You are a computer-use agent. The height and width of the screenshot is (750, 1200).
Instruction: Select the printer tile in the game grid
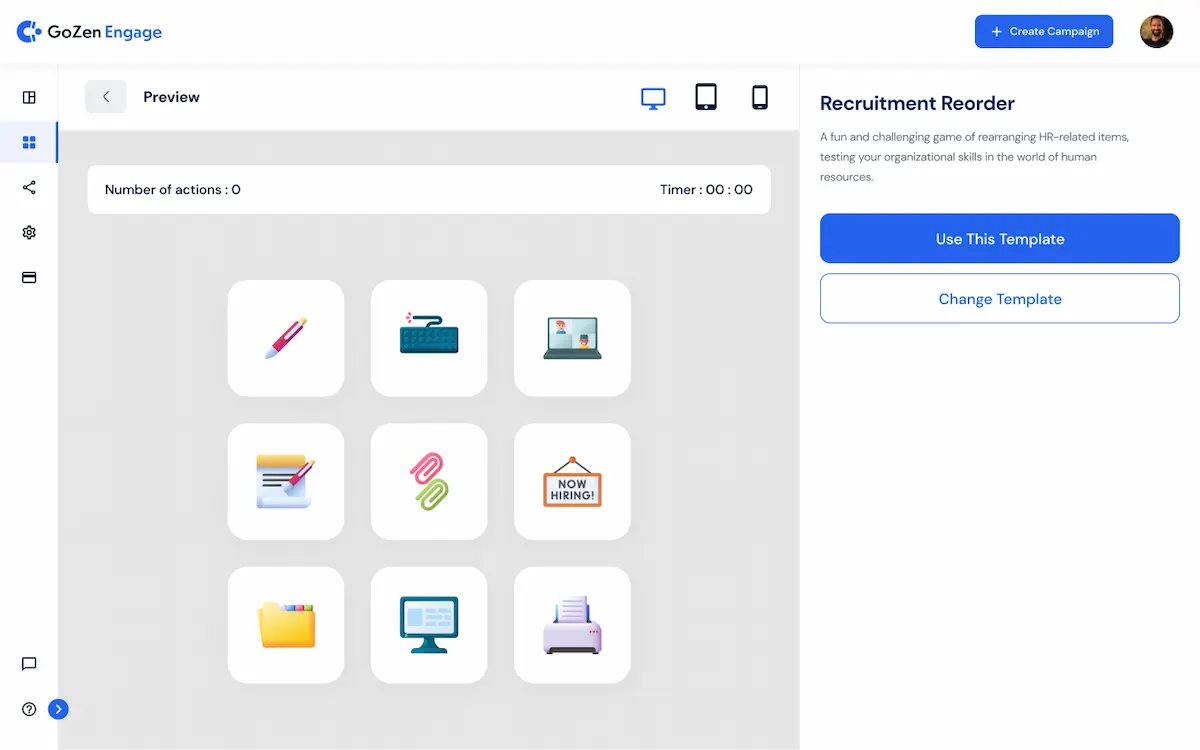point(572,625)
